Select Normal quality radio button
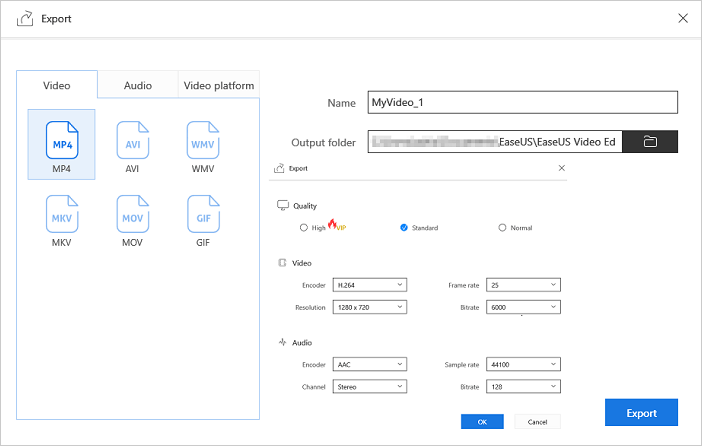 pos(502,228)
